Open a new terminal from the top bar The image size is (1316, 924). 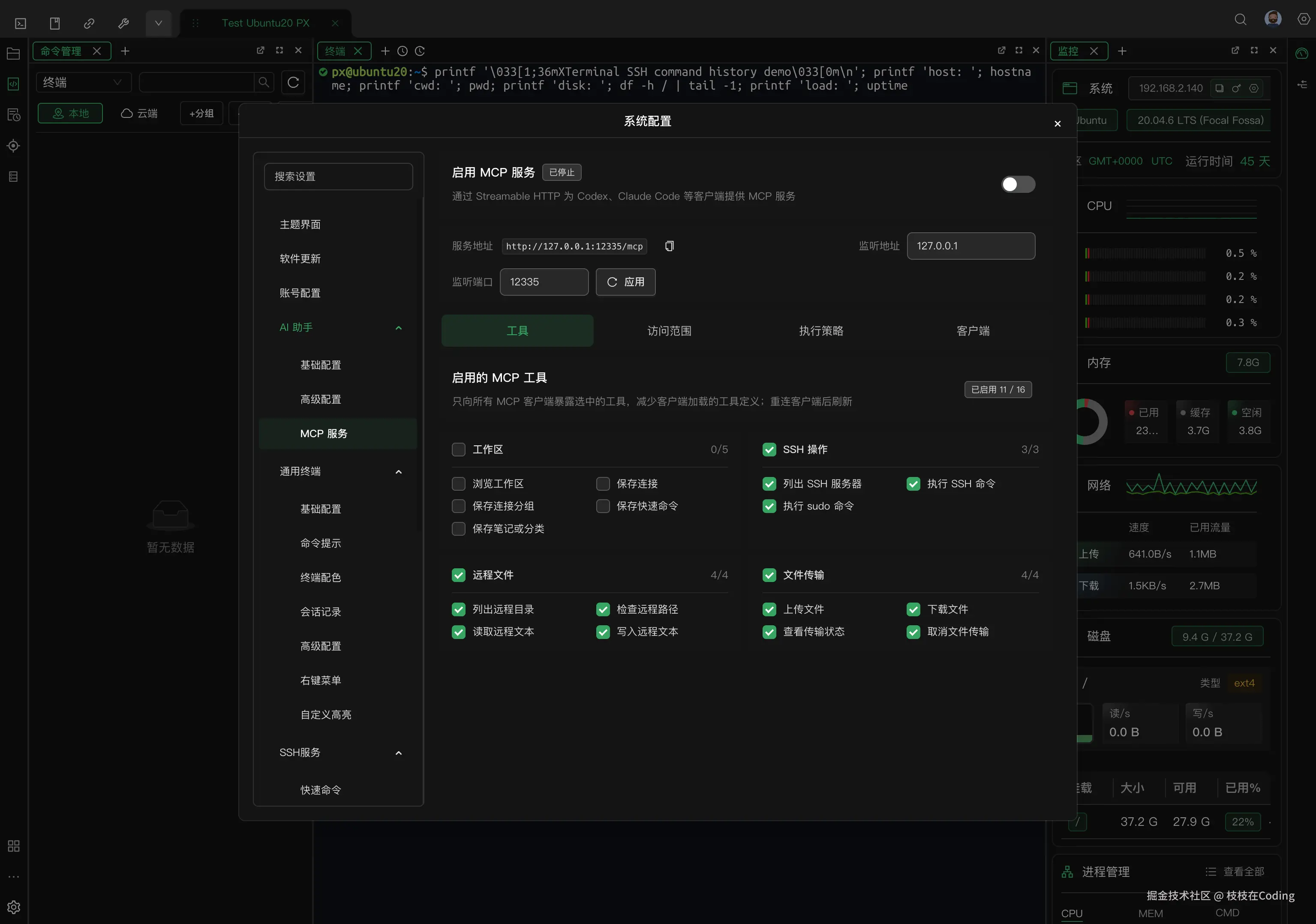pyautogui.click(x=21, y=24)
